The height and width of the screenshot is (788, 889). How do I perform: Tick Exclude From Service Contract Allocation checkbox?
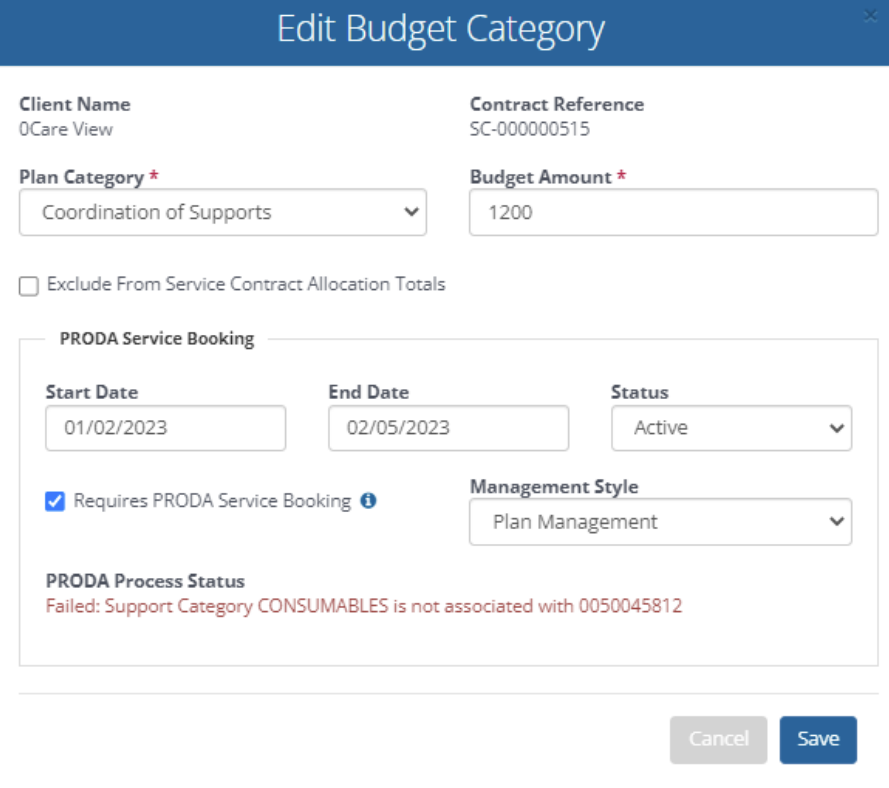pos(28,286)
